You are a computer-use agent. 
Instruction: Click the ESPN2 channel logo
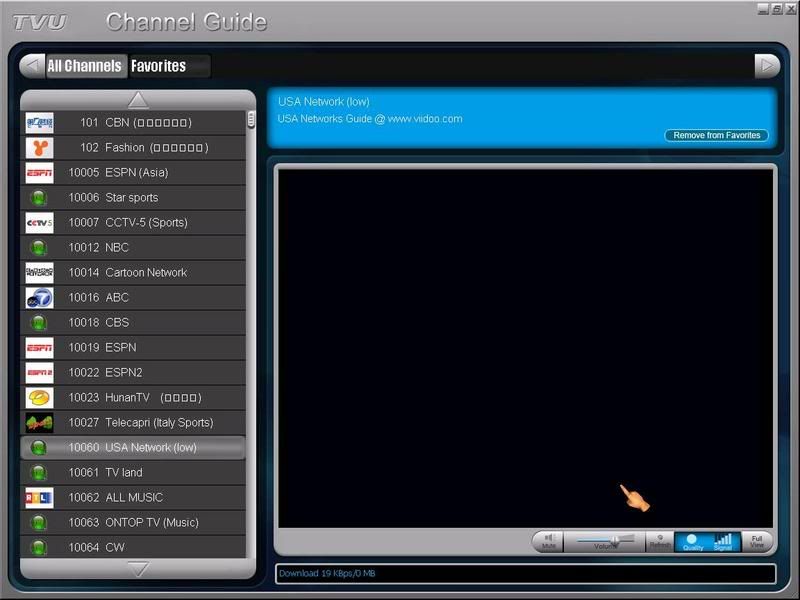pyautogui.click(x=39, y=372)
